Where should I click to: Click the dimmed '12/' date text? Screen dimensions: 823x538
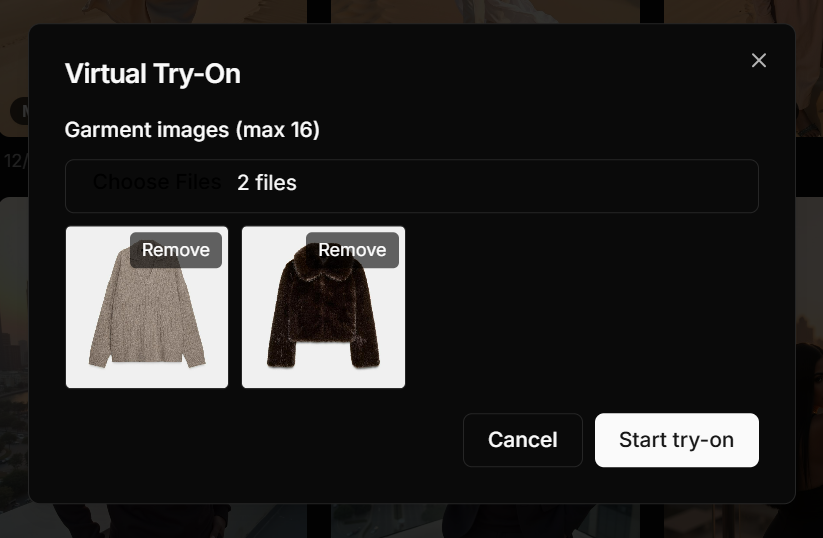click(13, 160)
